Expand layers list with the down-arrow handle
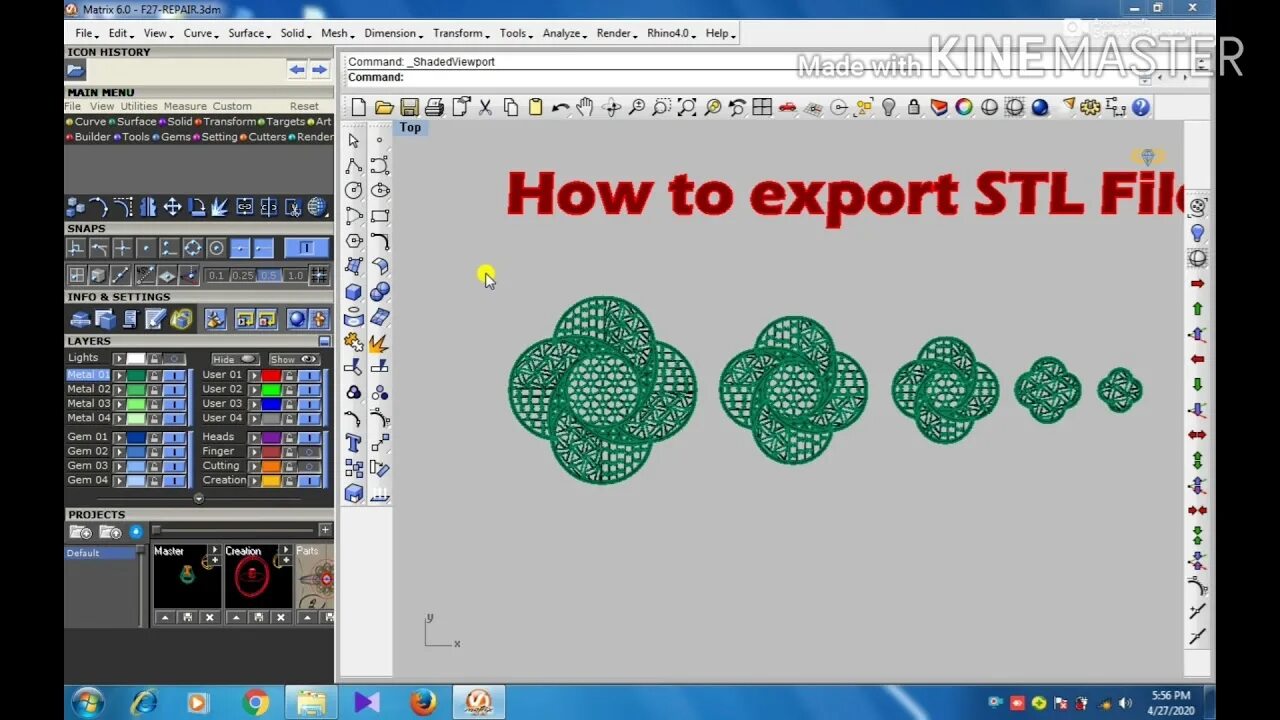Image resolution: width=1280 pixels, height=720 pixels. click(198, 498)
